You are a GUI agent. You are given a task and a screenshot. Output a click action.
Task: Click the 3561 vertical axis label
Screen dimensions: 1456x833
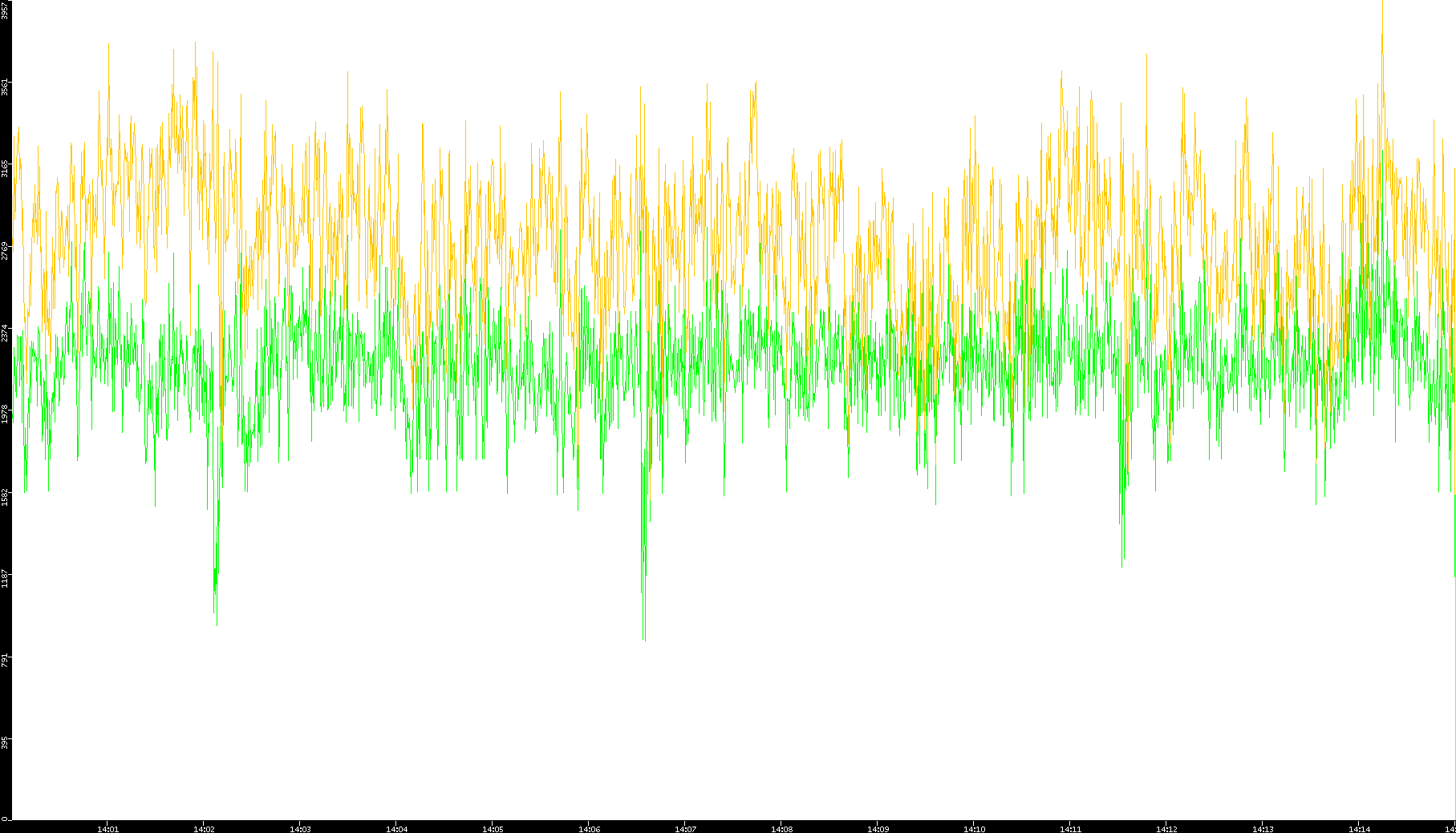pyautogui.click(x=5, y=87)
